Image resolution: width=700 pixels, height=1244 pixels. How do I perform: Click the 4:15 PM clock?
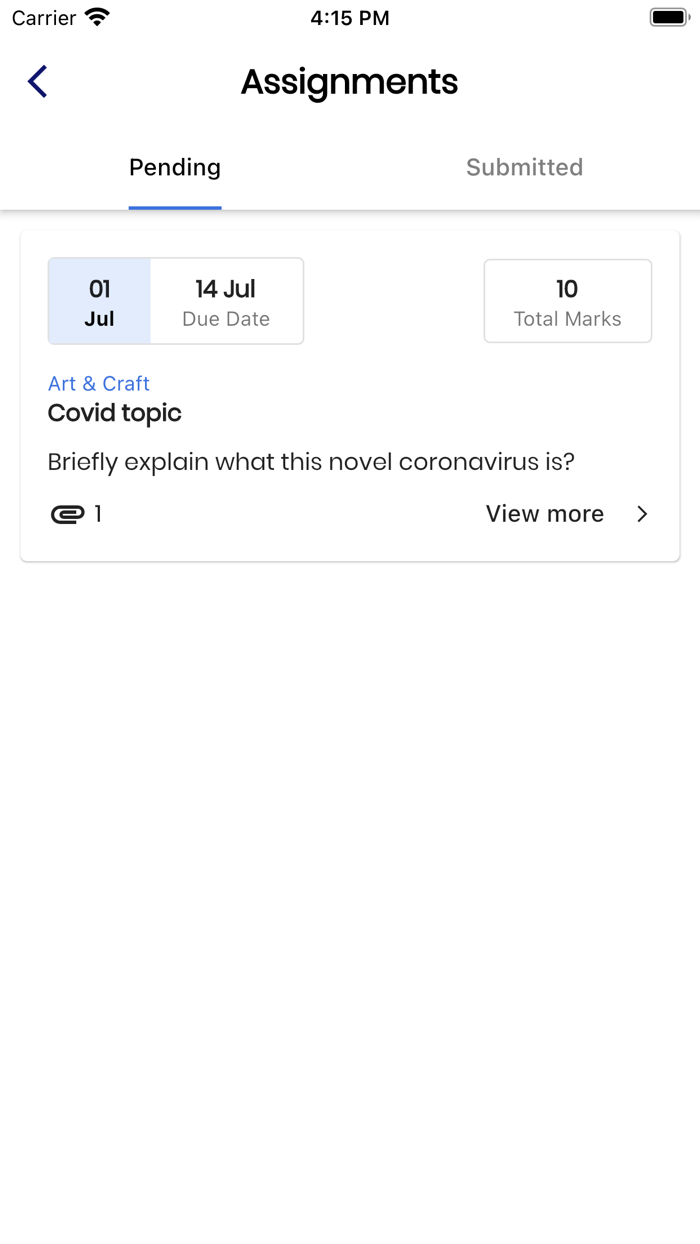click(350, 17)
